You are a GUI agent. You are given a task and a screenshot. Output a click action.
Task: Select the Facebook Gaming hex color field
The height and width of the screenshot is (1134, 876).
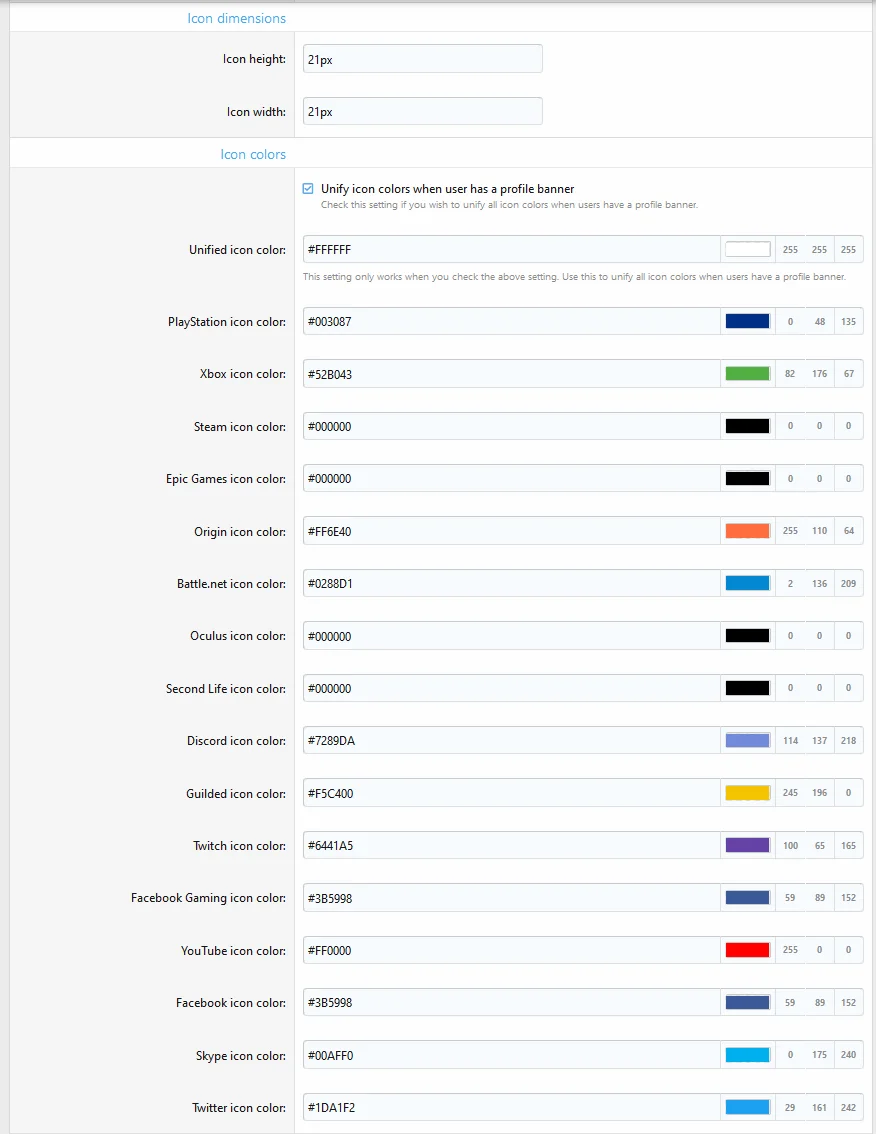tap(500, 897)
